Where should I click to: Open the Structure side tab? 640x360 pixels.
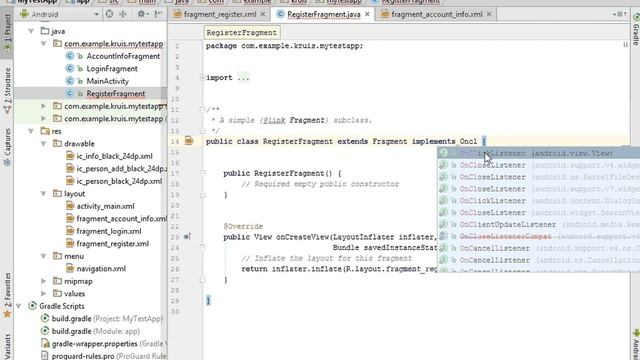7,91
